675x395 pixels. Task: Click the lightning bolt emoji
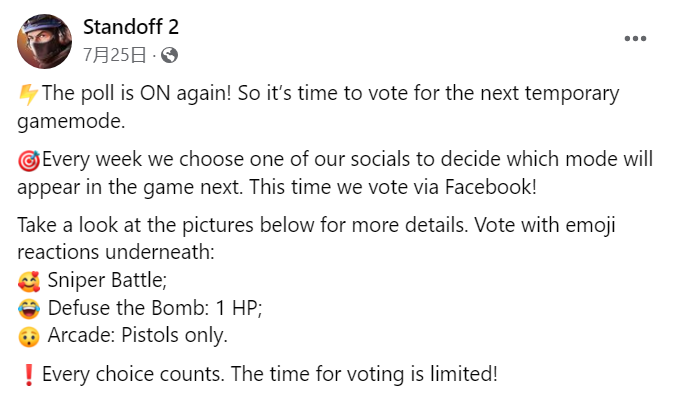point(28,94)
